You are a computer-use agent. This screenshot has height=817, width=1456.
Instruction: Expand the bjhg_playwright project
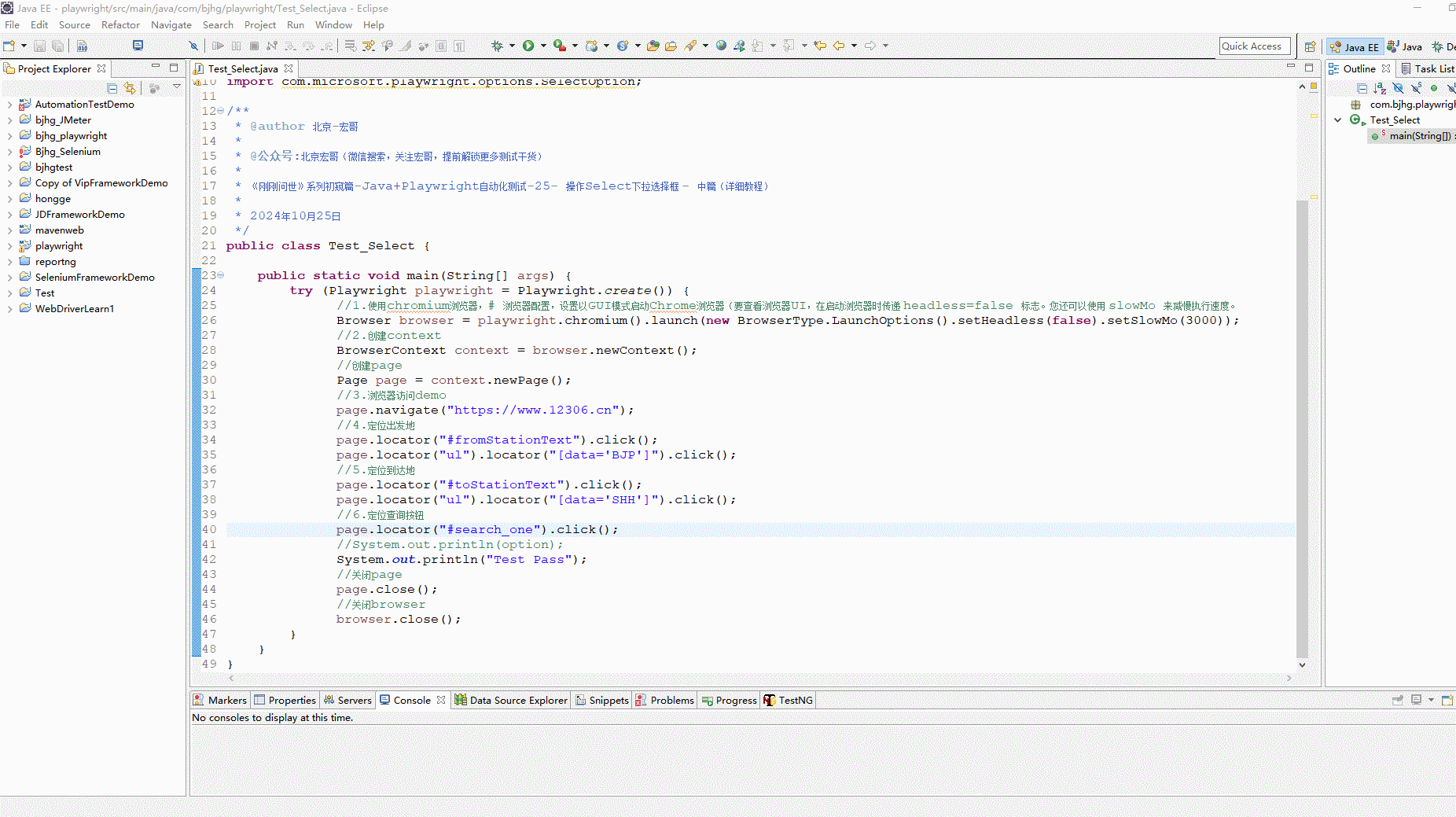[9, 135]
